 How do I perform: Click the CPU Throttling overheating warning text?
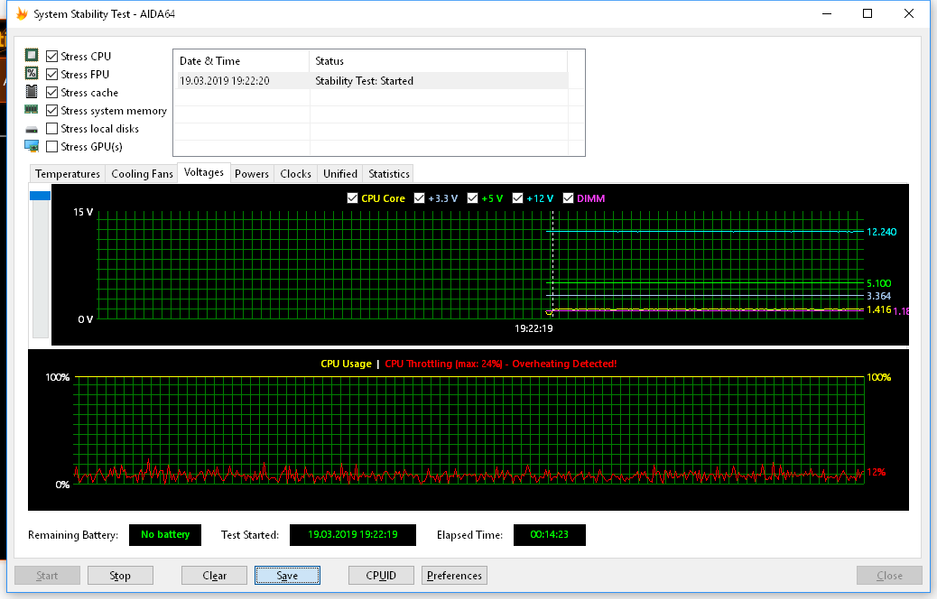[x=501, y=363]
